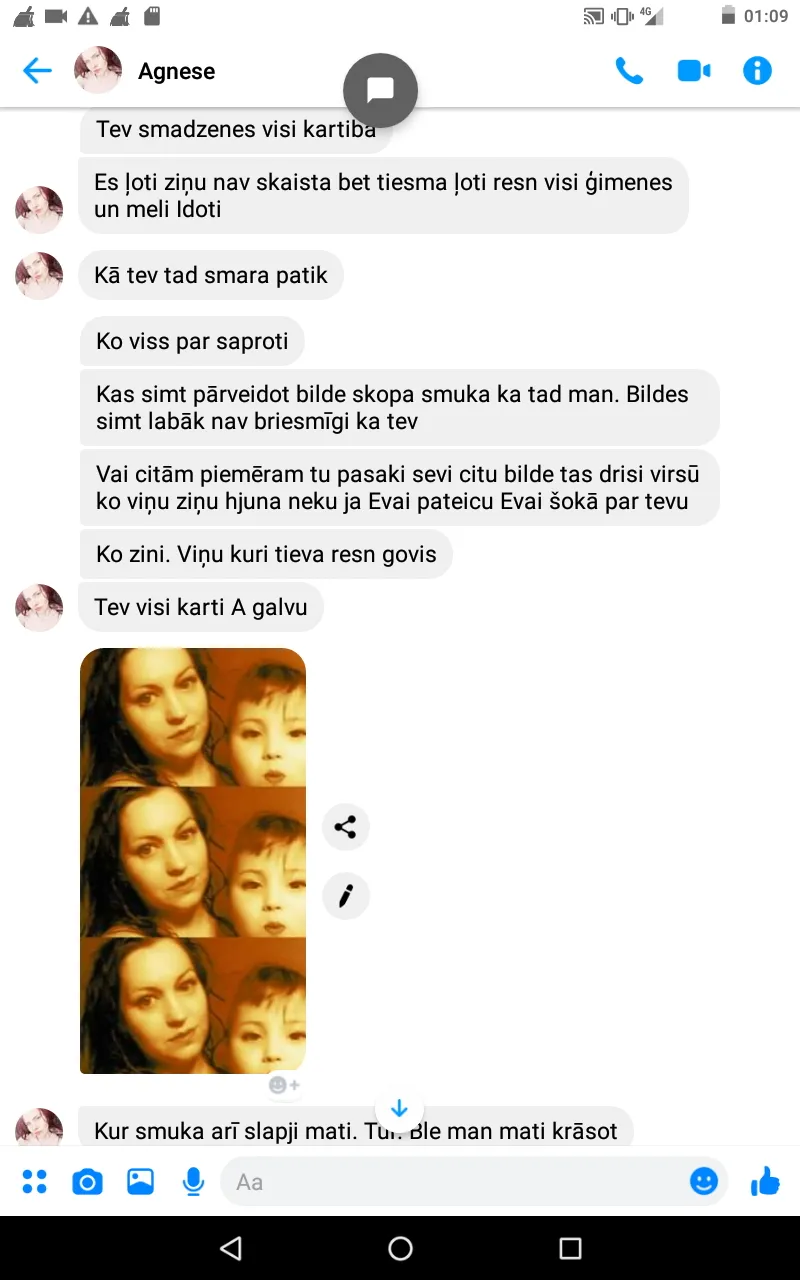Open camera from message composer
Image resolution: width=800 pixels, height=1280 pixels.
click(x=87, y=1182)
